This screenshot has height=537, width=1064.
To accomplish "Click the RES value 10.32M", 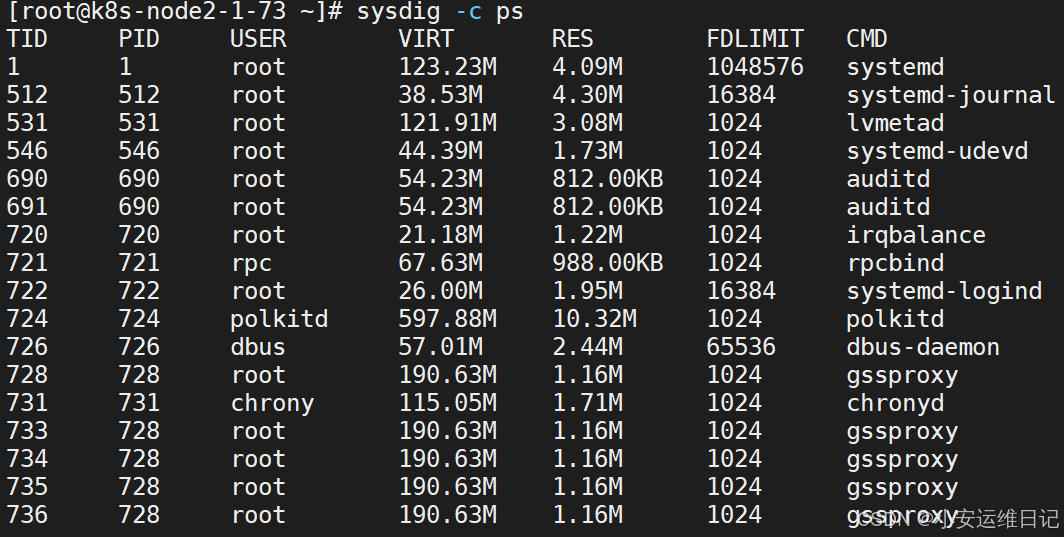I will click(594, 318).
